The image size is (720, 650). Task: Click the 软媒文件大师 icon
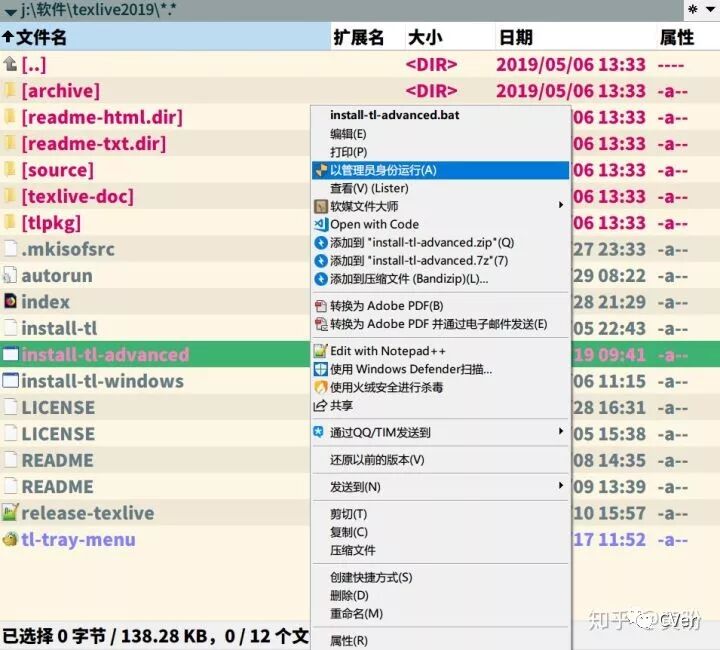[x=321, y=206]
